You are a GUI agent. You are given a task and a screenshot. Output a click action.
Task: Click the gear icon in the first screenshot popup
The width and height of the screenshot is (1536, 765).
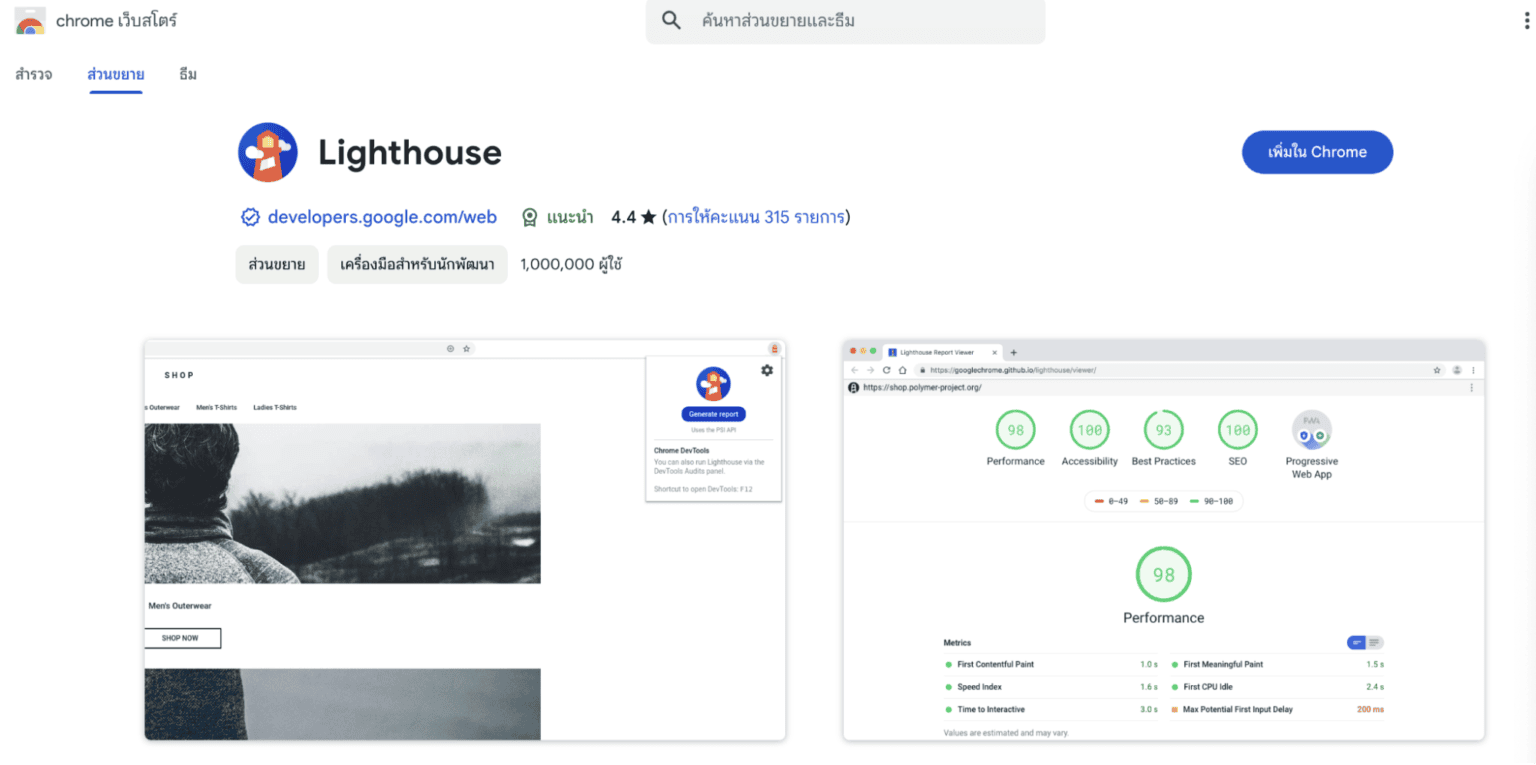766,370
